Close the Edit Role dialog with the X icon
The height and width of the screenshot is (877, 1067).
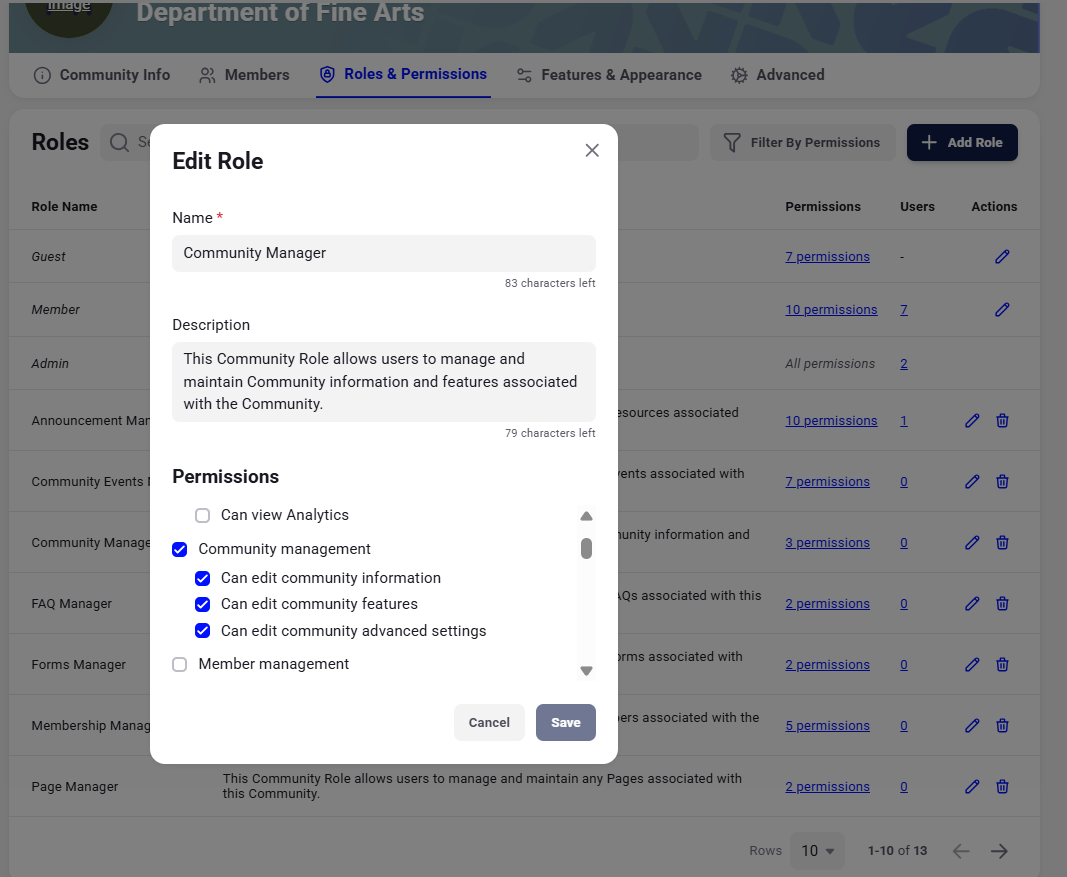point(592,150)
